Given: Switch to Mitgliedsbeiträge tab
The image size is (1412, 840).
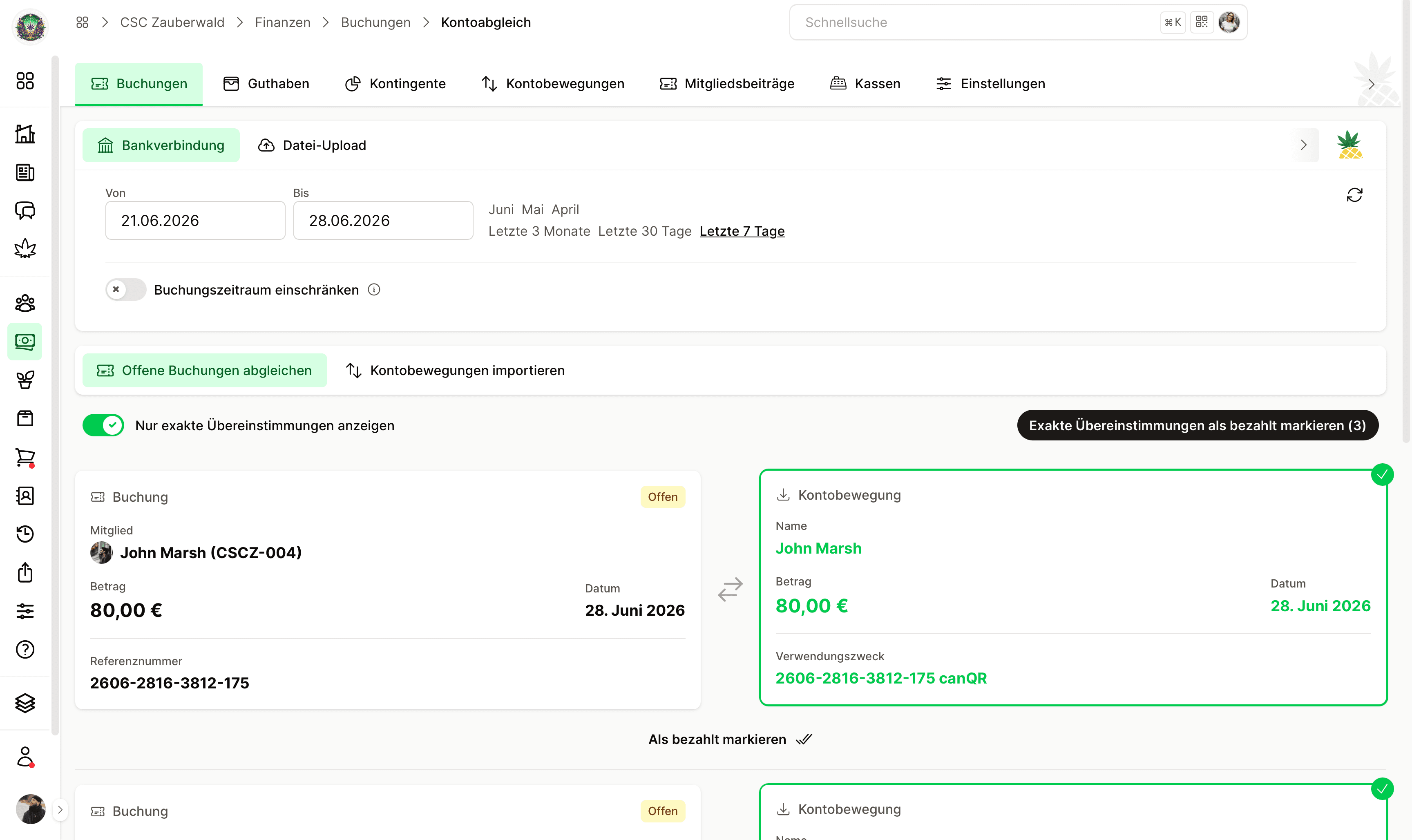Looking at the screenshot, I should 727,84.
